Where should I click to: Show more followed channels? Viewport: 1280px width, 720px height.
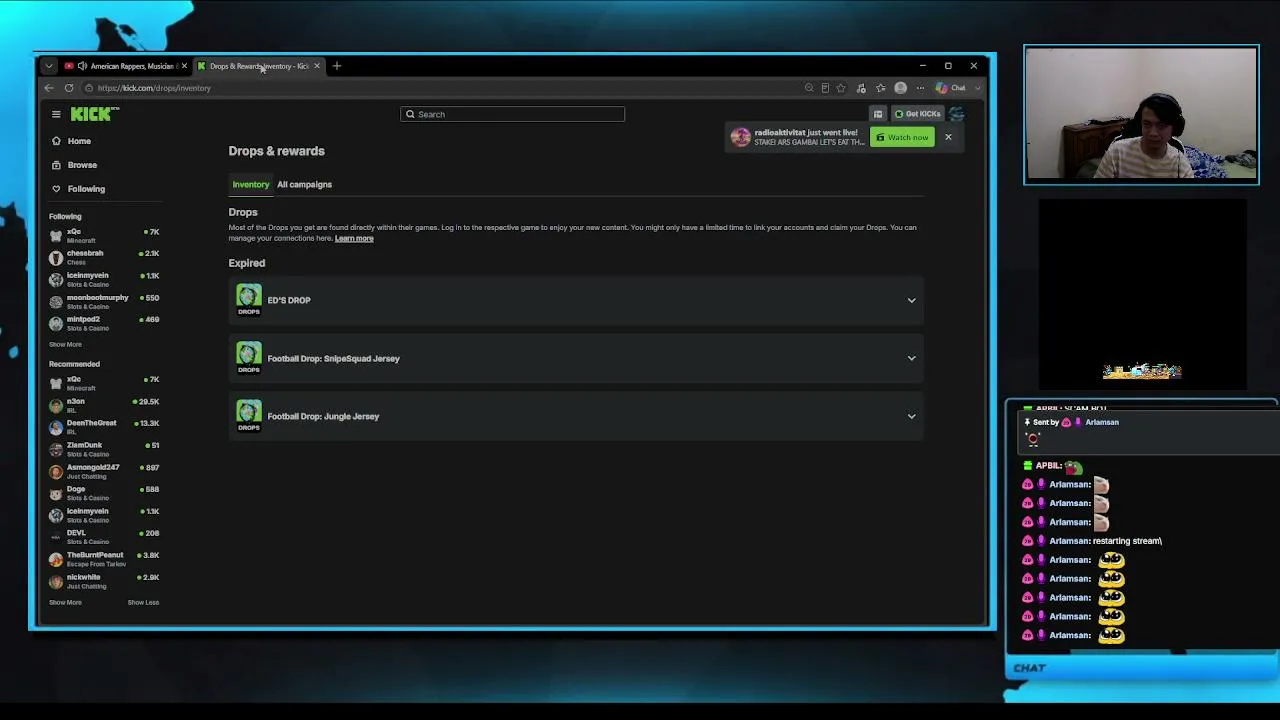[65, 345]
